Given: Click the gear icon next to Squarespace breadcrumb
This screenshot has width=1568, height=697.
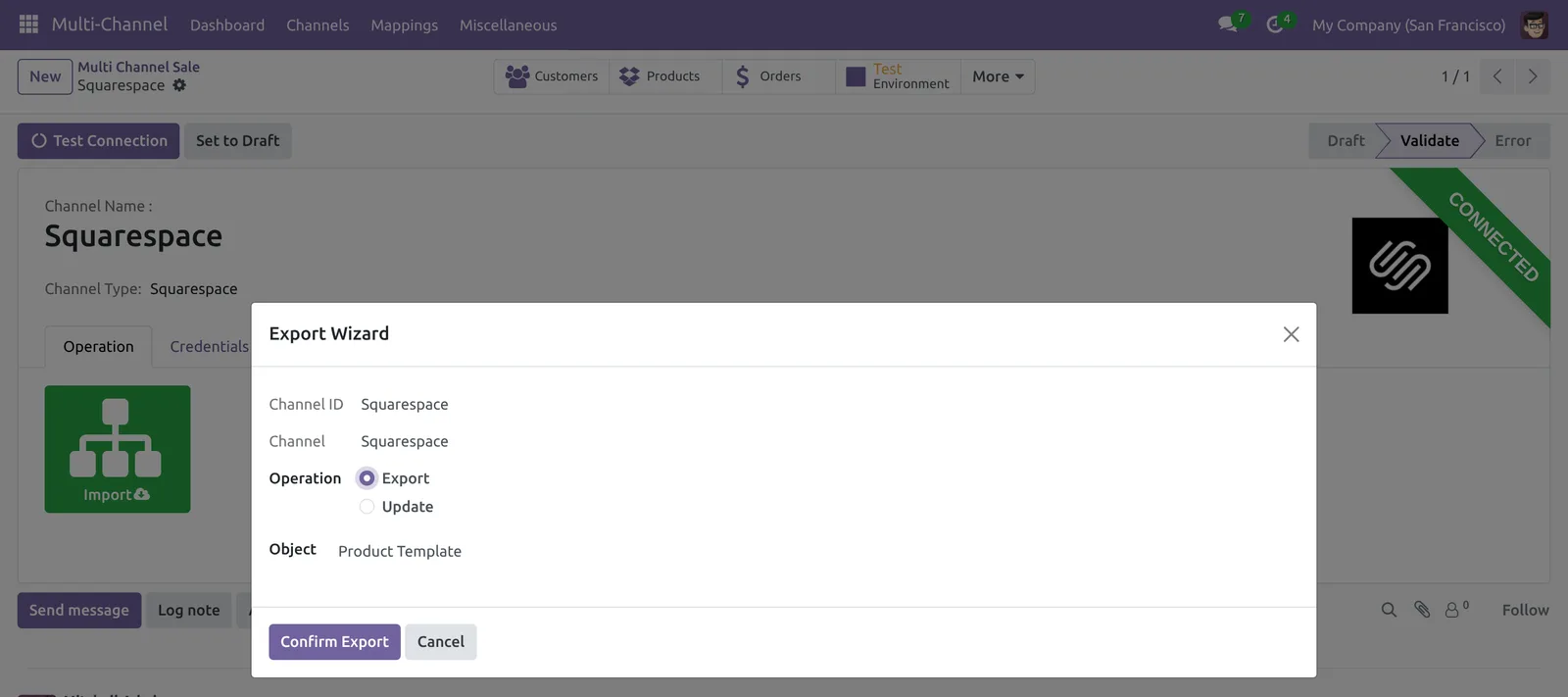Looking at the screenshot, I should [x=179, y=85].
